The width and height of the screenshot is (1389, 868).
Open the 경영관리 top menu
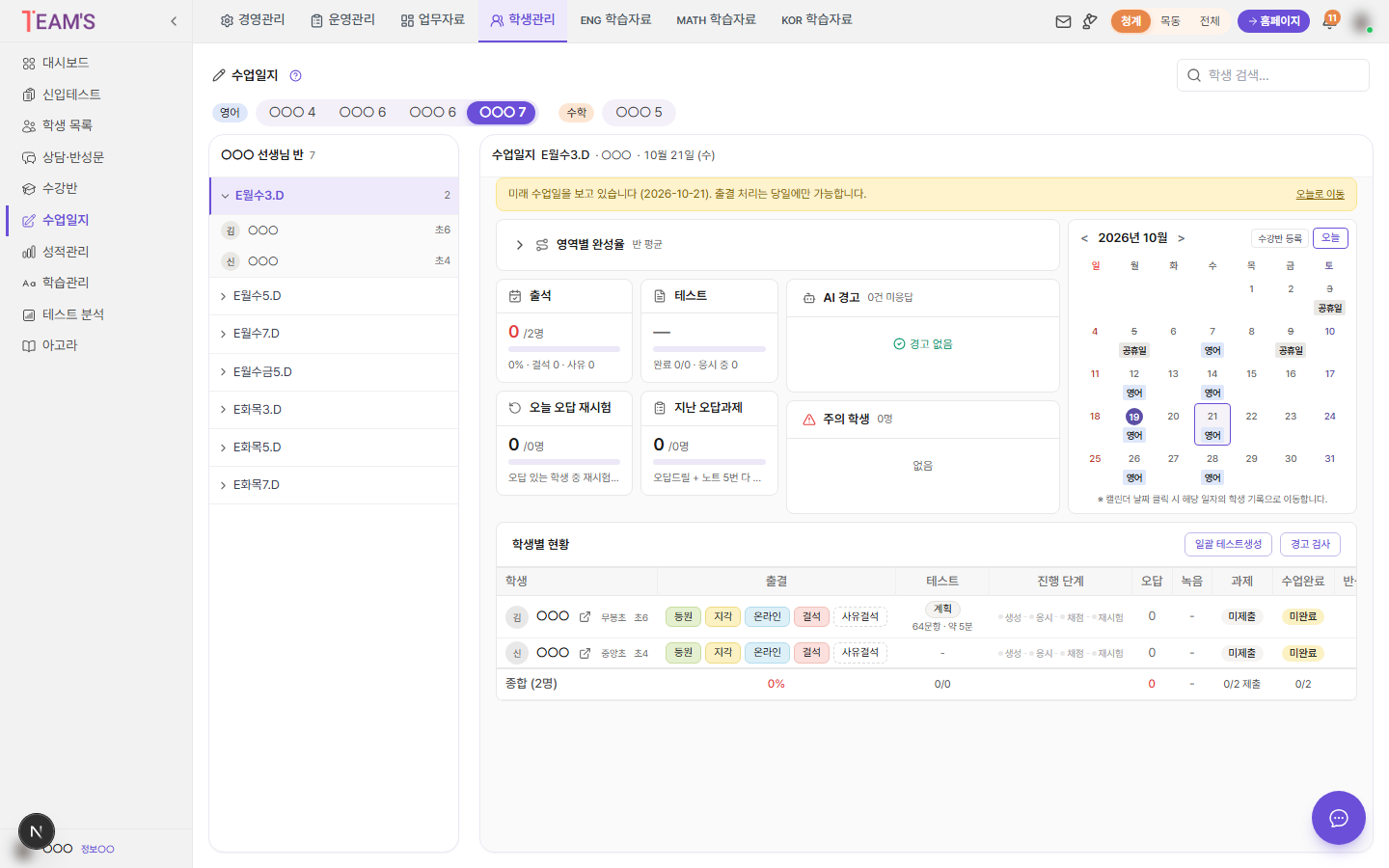pyautogui.click(x=253, y=20)
